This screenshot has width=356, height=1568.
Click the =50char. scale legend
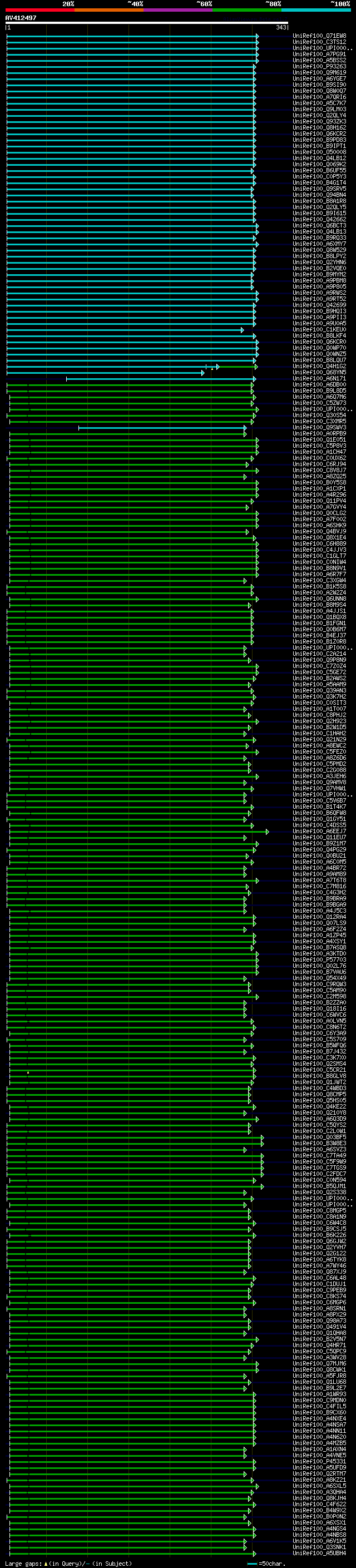click(x=266, y=1563)
